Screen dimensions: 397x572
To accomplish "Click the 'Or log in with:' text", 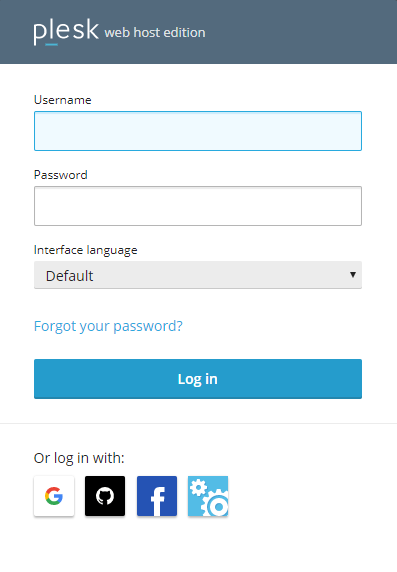I will pyautogui.click(x=79, y=458).
